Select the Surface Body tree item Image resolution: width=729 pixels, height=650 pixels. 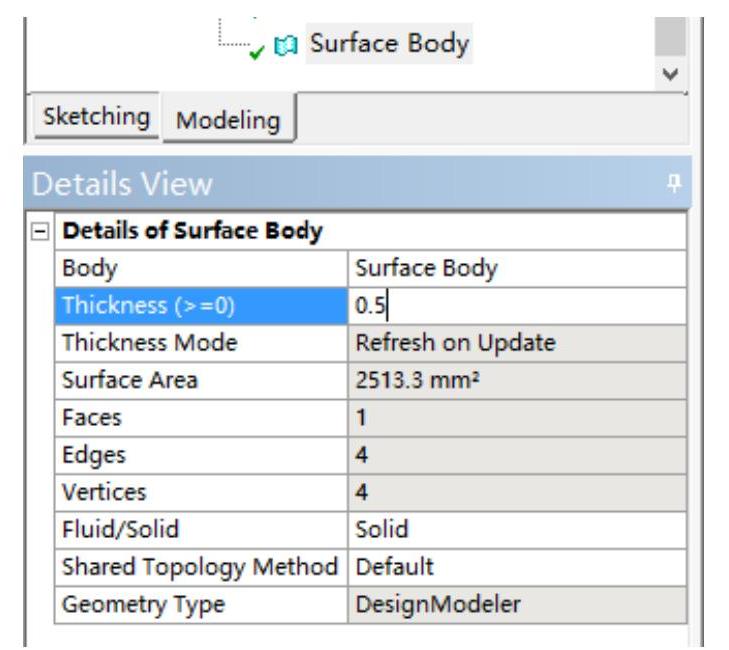tap(388, 45)
